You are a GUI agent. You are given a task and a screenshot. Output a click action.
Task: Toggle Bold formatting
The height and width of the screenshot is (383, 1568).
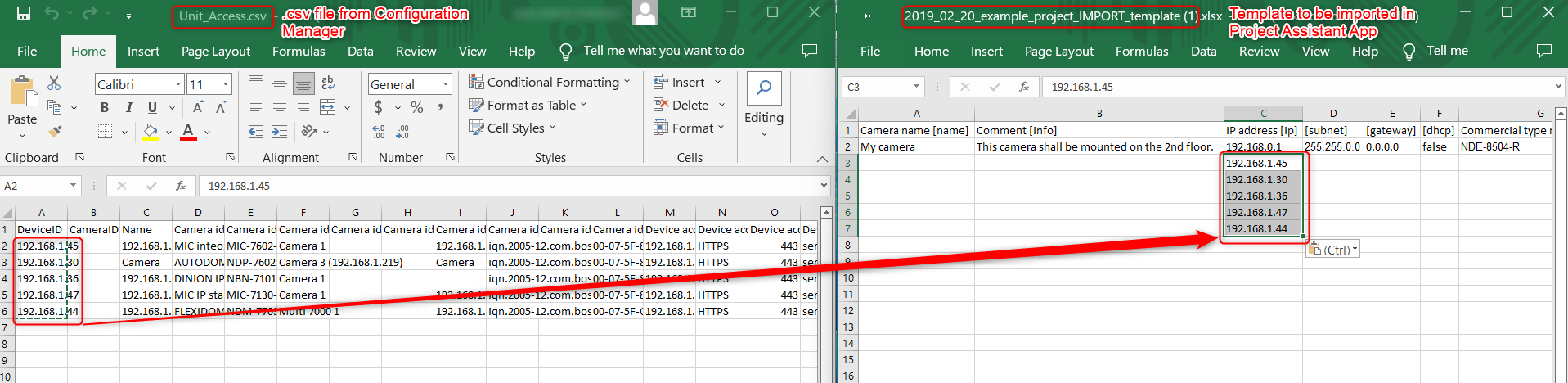(x=105, y=107)
